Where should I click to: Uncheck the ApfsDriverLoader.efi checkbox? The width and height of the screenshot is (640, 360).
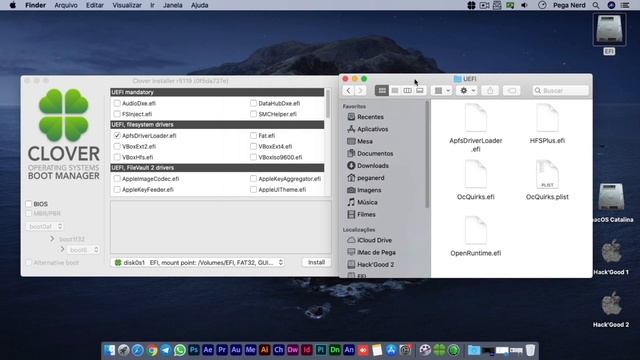pyautogui.click(x=117, y=136)
